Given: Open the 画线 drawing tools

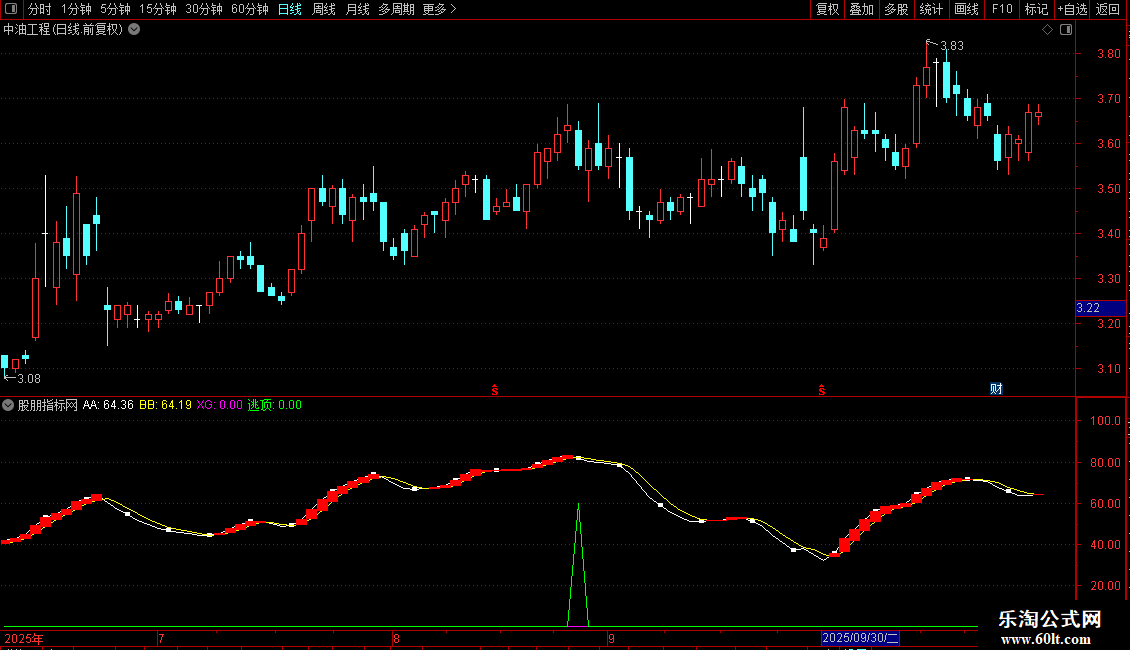Looking at the screenshot, I should pos(966,9).
